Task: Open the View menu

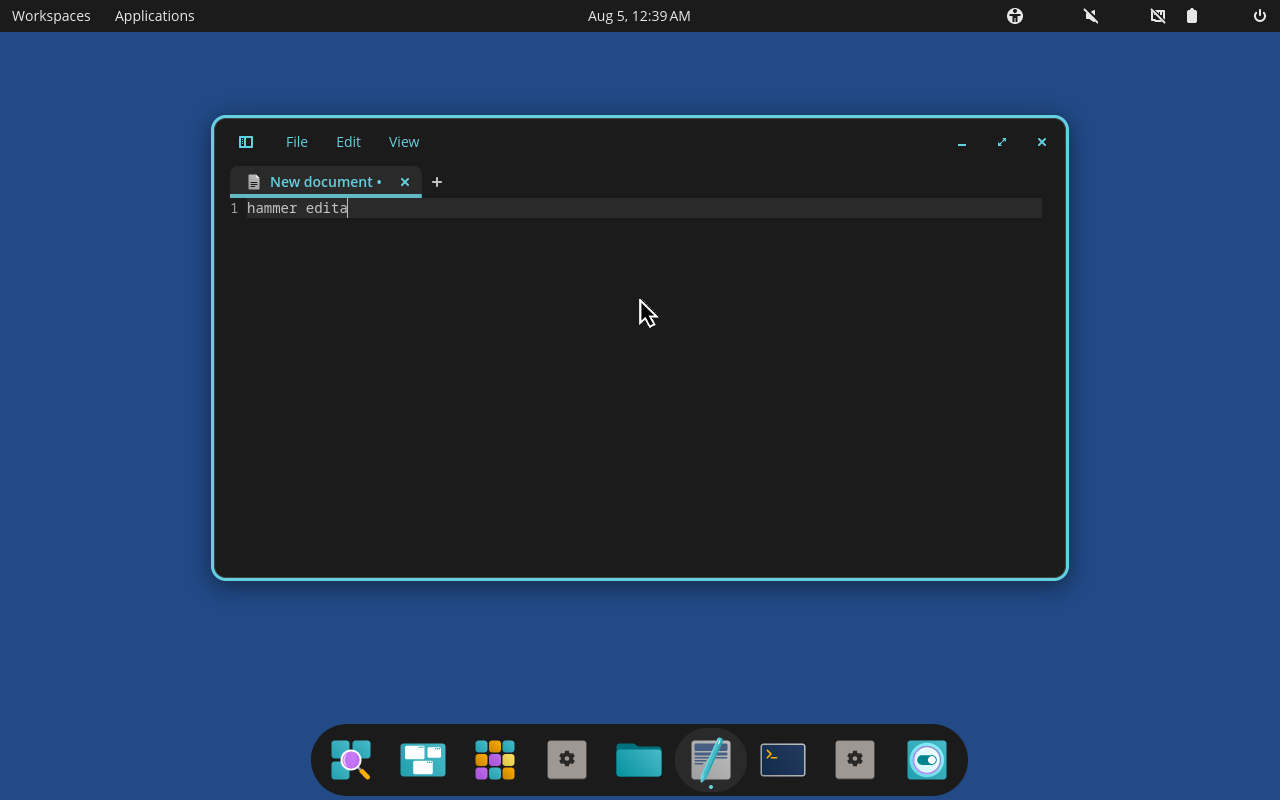Action: point(404,142)
